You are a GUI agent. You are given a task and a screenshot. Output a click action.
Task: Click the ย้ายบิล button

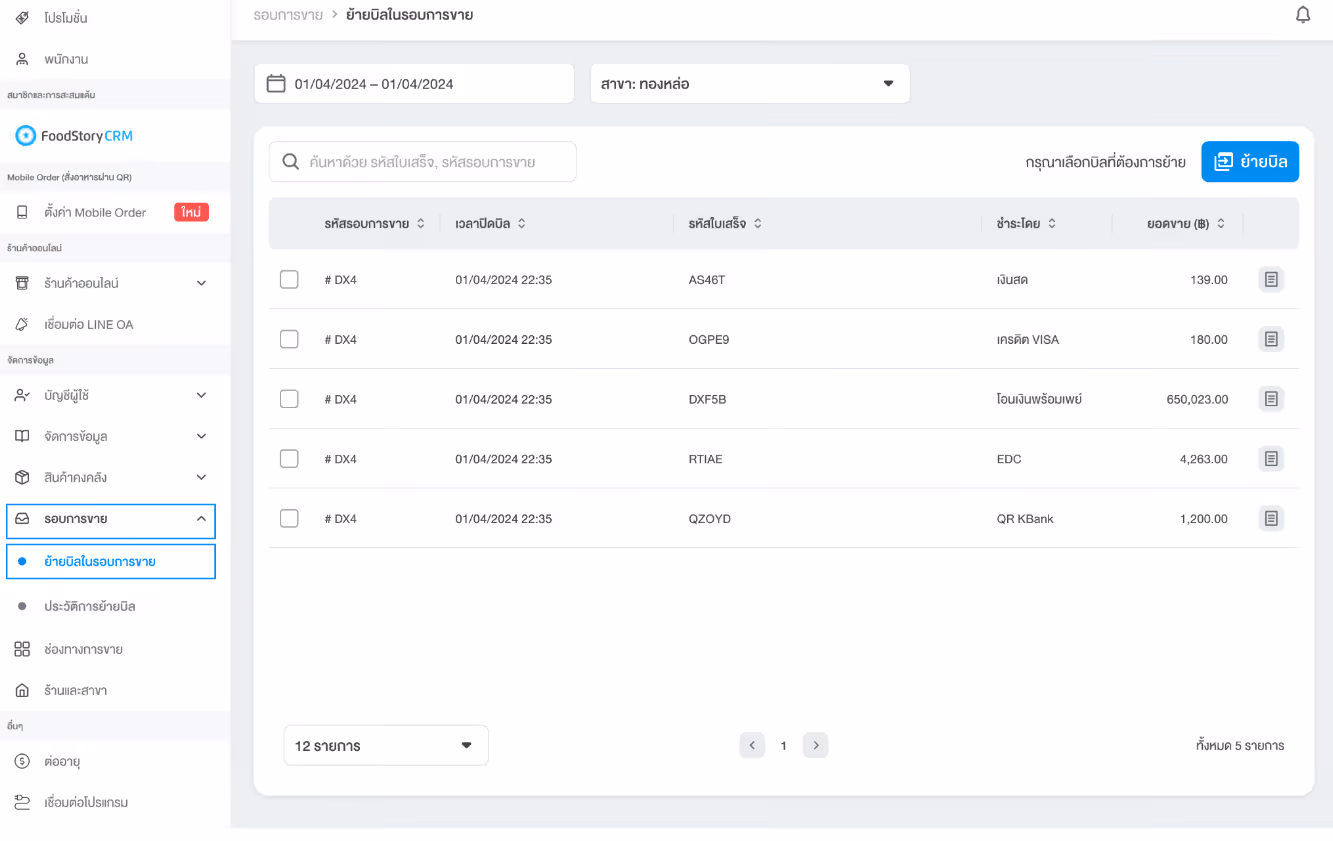tap(1250, 161)
